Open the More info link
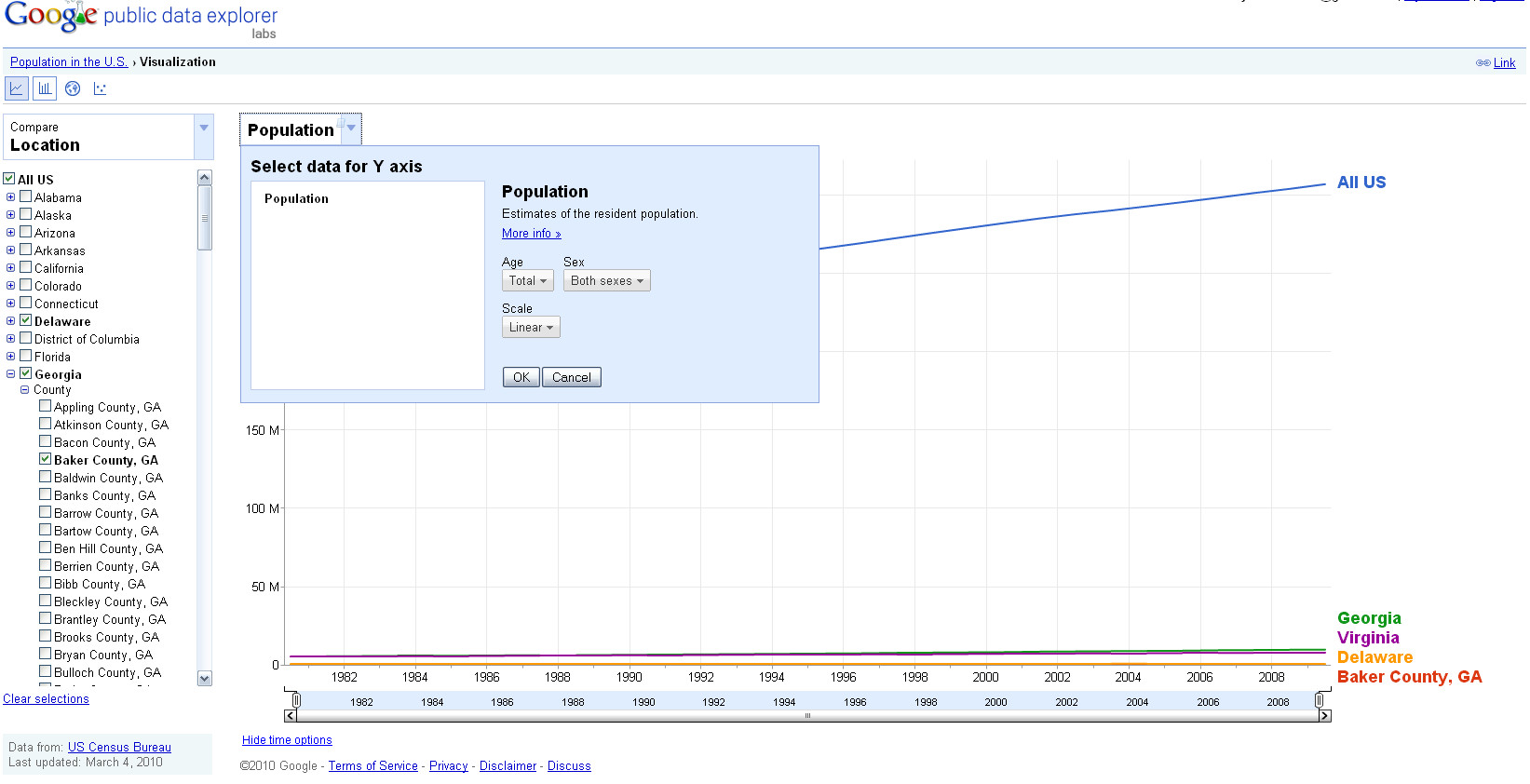1530x784 pixels. pyautogui.click(x=531, y=234)
